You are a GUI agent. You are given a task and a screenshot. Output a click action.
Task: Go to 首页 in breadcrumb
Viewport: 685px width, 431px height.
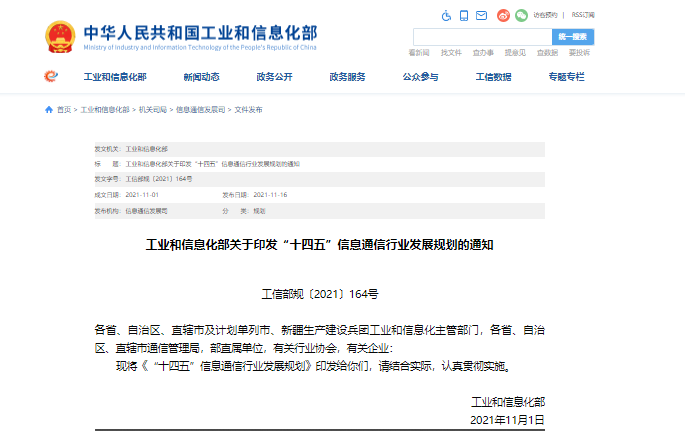pos(64,110)
